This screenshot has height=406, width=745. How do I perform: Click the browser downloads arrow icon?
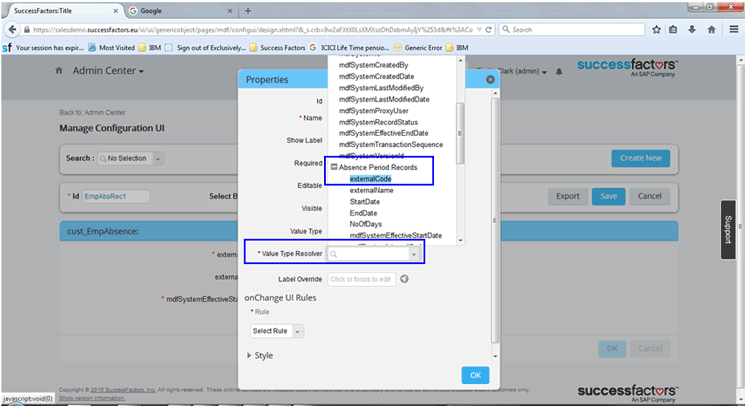pos(692,30)
